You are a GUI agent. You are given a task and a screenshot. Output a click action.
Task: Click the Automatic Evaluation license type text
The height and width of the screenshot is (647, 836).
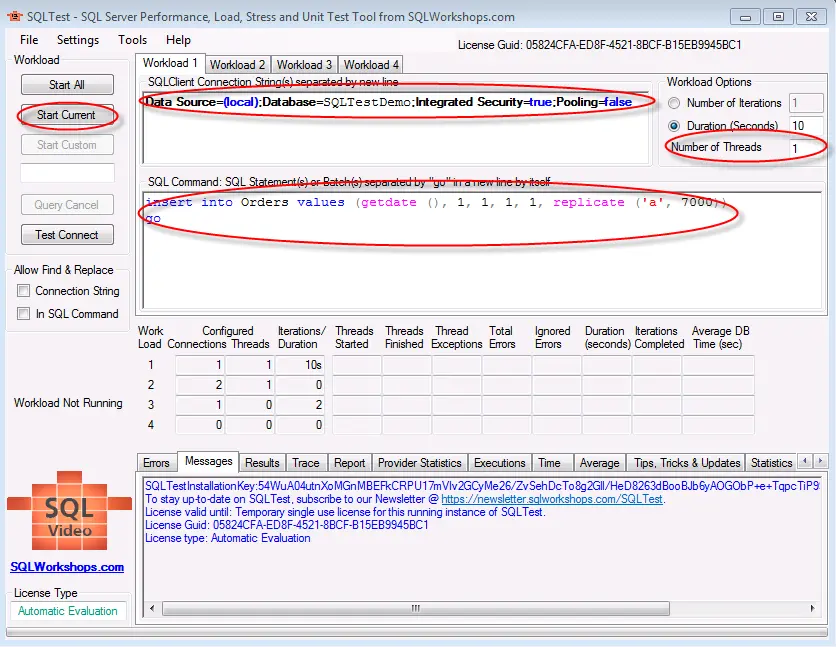[x=68, y=611]
